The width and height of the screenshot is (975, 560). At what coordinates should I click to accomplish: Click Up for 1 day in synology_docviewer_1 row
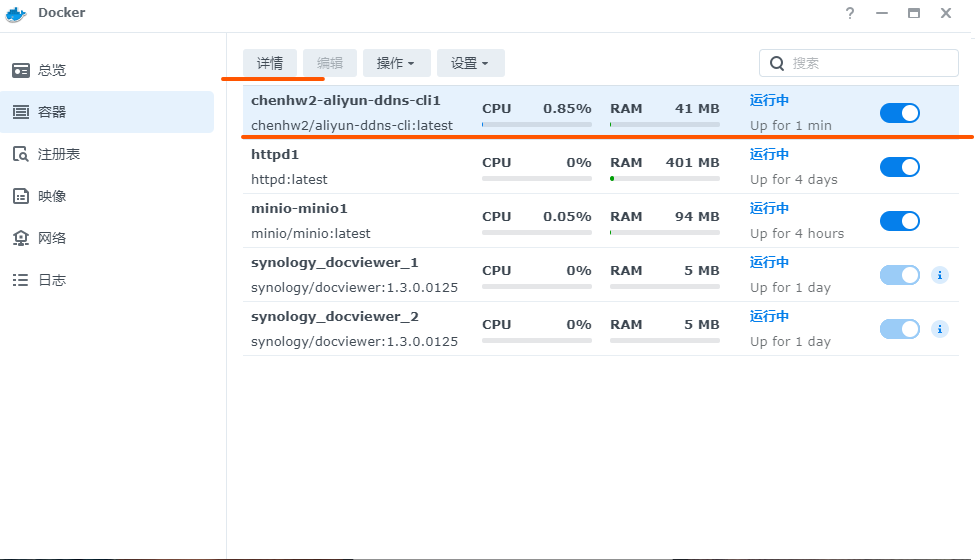[x=790, y=288]
